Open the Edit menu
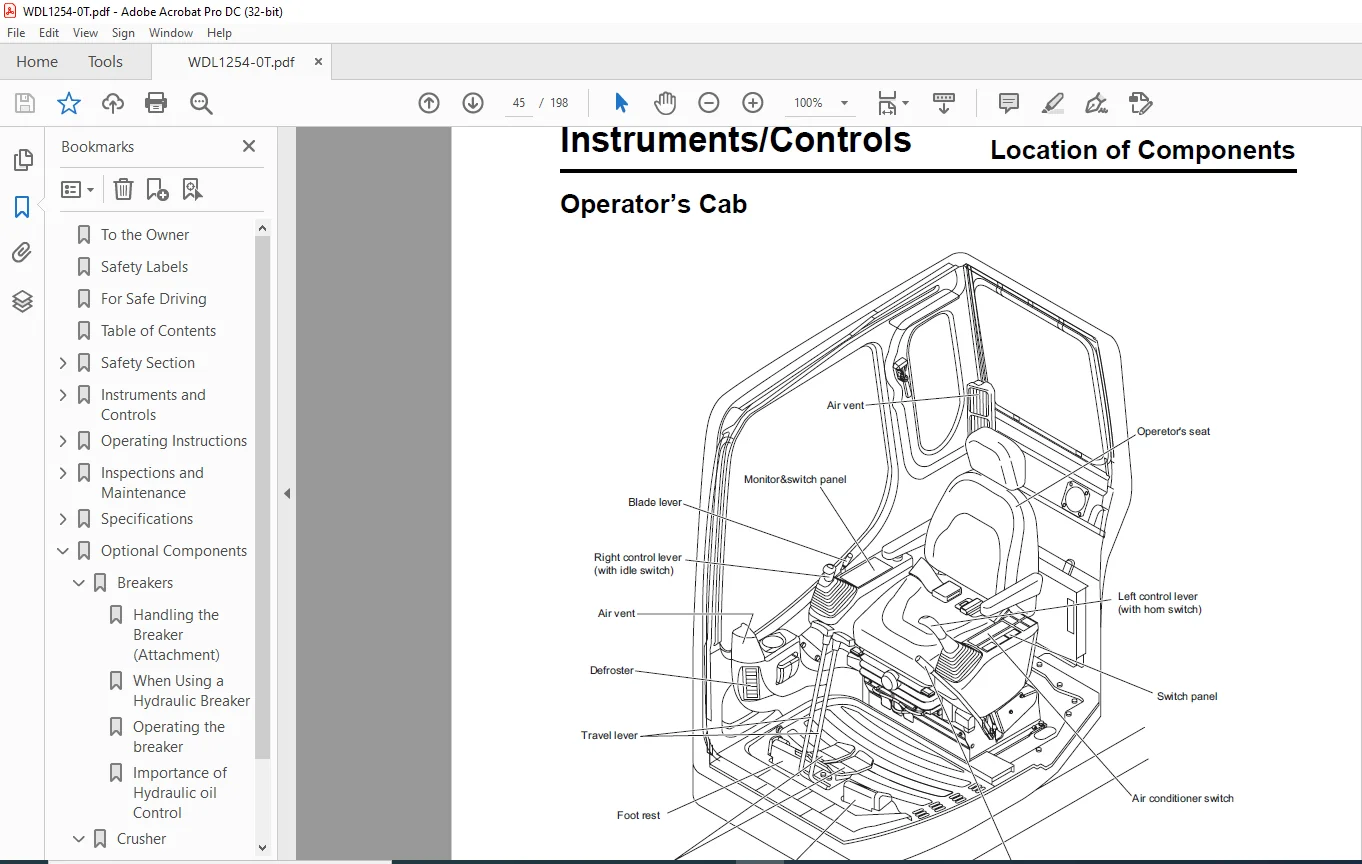Image resolution: width=1362 pixels, height=864 pixels. (x=49, y=33)
